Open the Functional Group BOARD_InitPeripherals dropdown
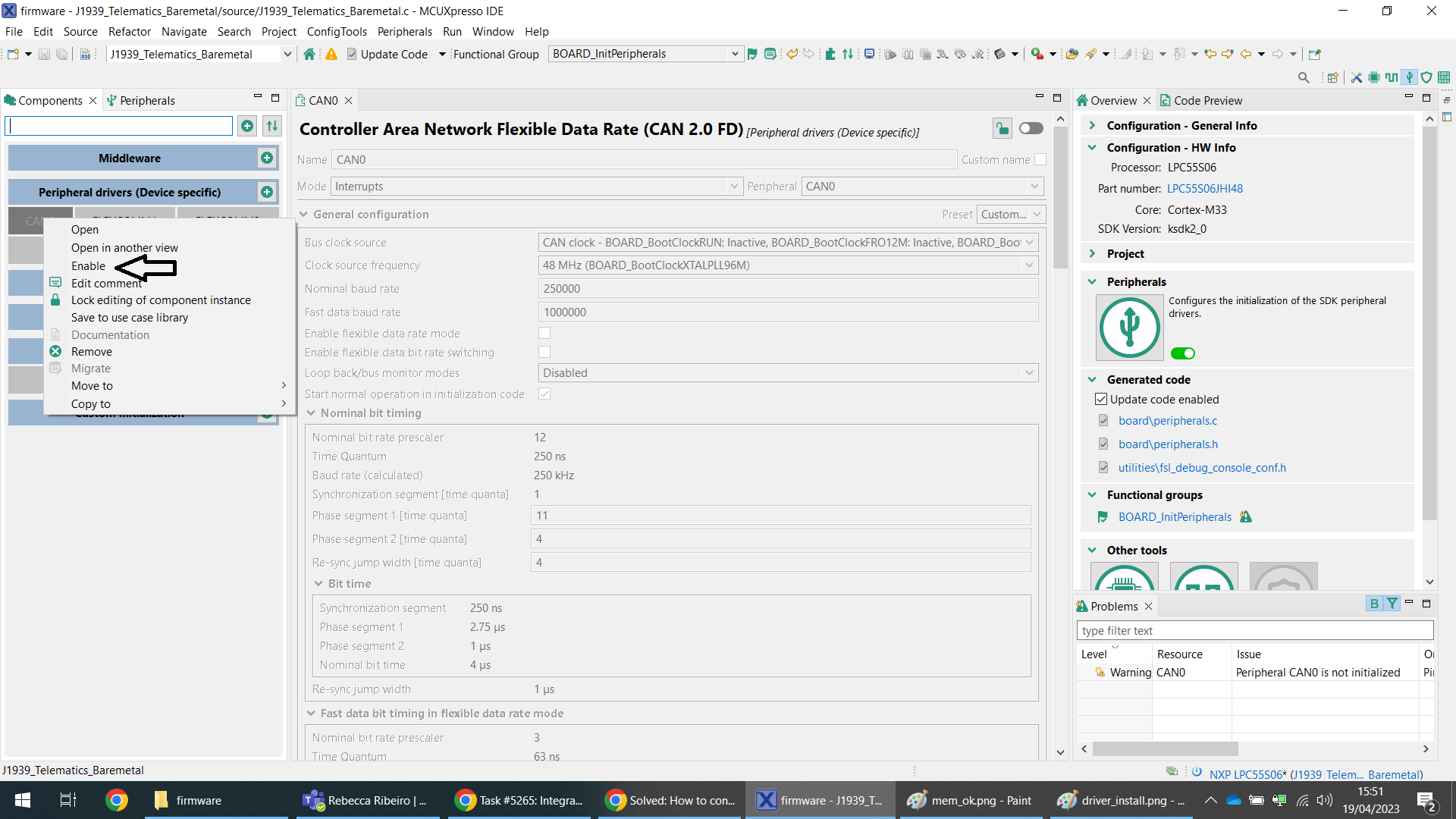The height and width of the screenshot is (819, 1456). [734, 54]
